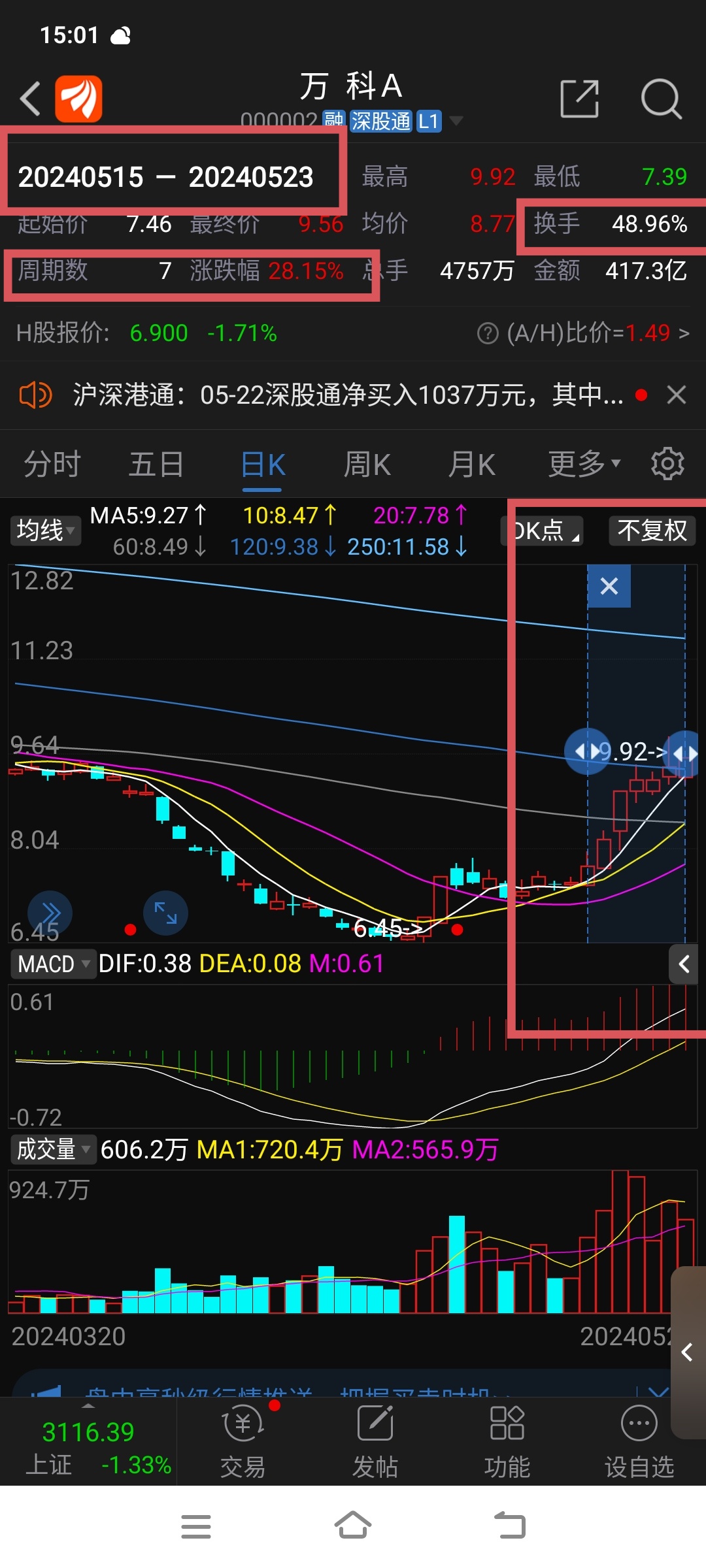Open 功能 functions menu

coord(507,1443)
